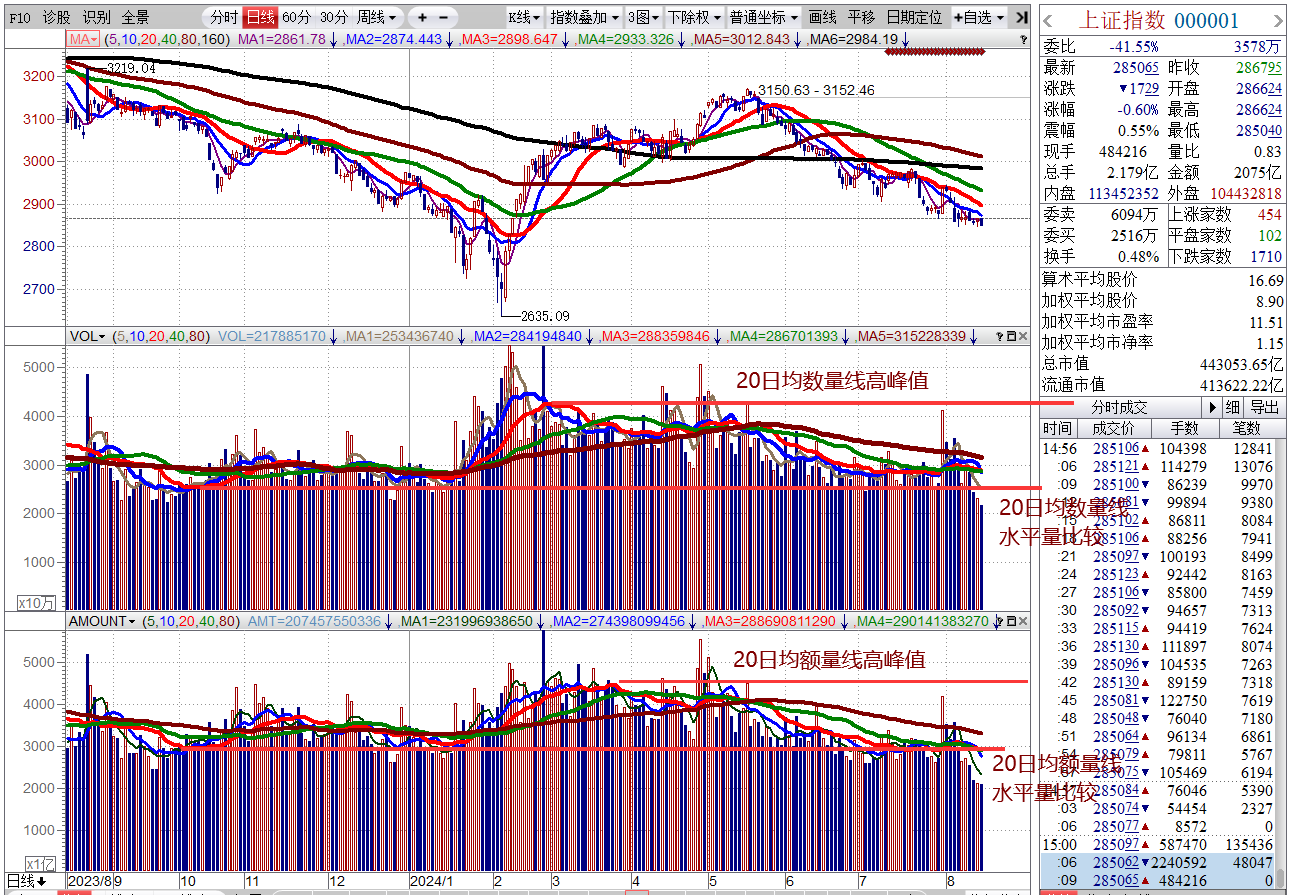The width and height of the screenshot is (1294, 895).
Task: Click the collapse-right arrow at toolbar end
Action: (1019, 17)
